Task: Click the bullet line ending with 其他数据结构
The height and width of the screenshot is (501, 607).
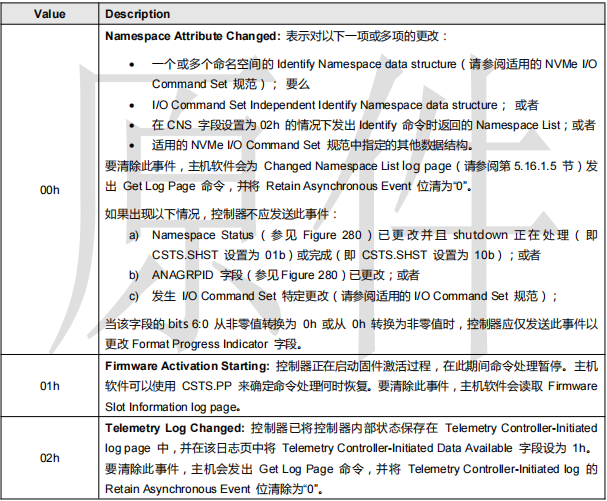Action: tap(301, 145)
